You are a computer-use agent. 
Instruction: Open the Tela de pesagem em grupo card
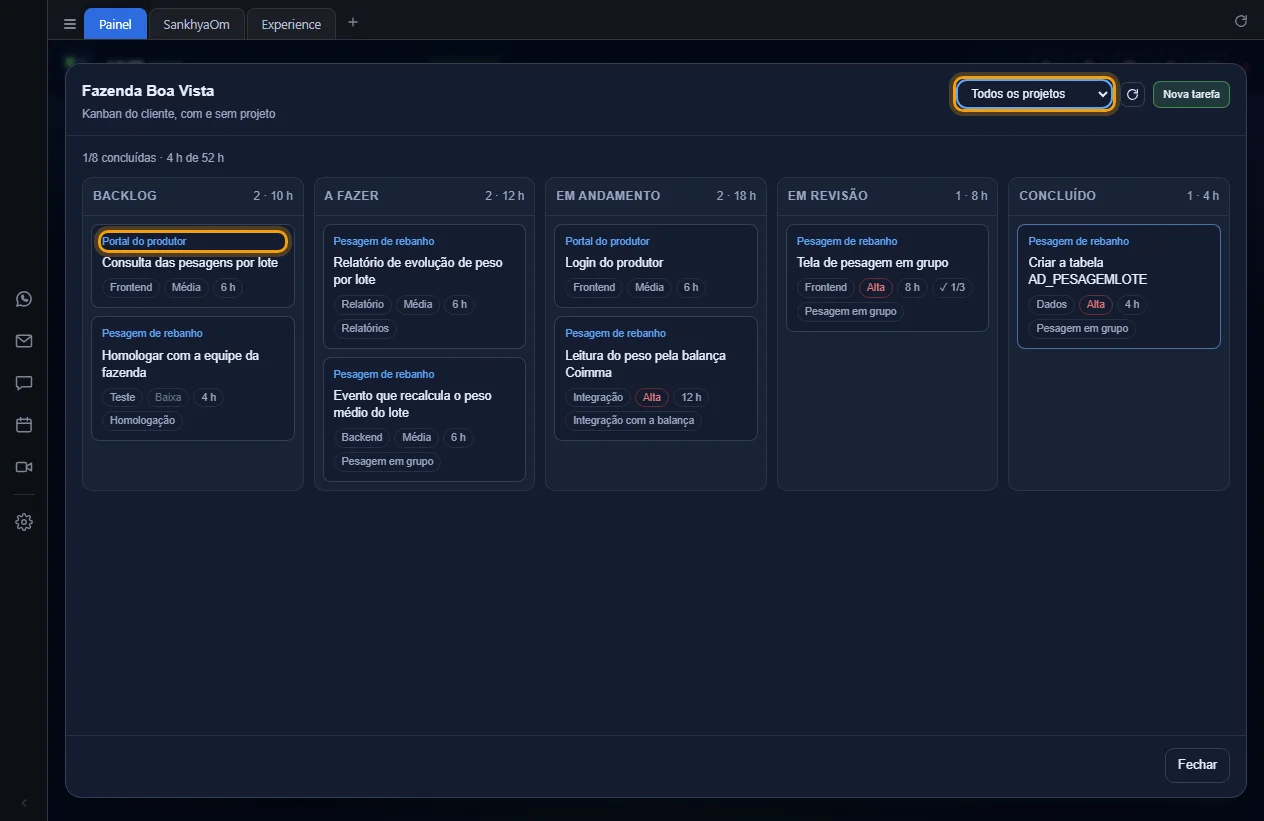(x=888, y=278)
